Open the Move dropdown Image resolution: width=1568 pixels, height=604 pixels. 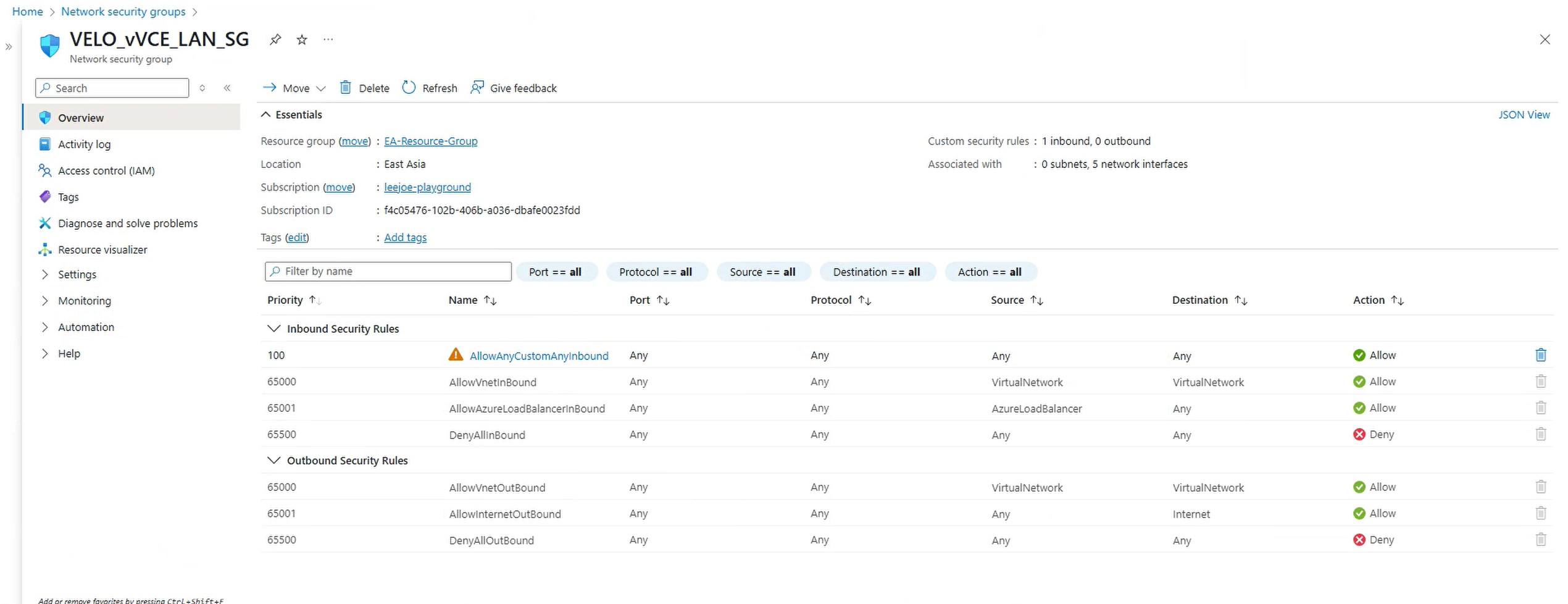coord(294,88)
